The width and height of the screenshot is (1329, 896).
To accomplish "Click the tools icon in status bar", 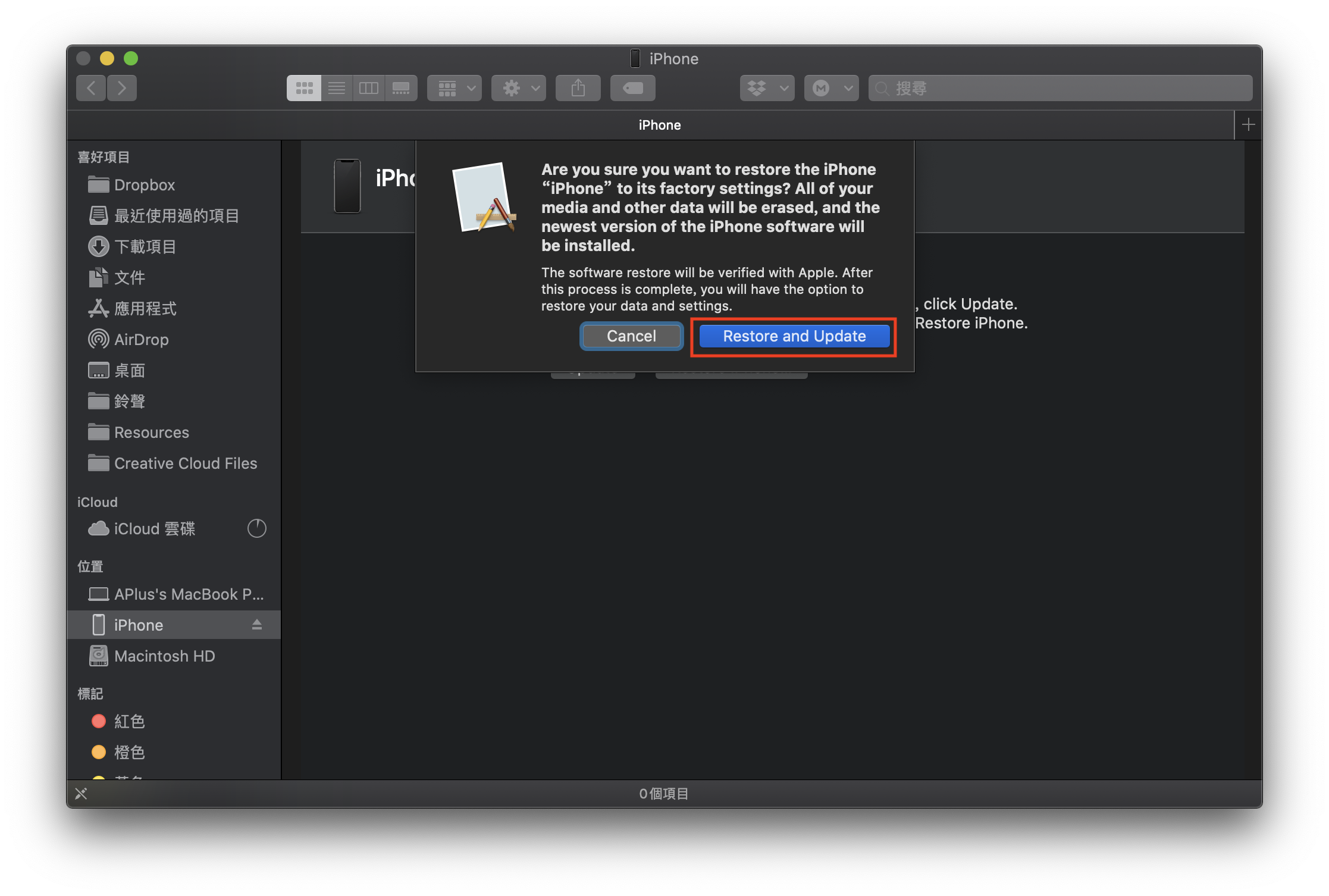I will (x=82, y=794).
